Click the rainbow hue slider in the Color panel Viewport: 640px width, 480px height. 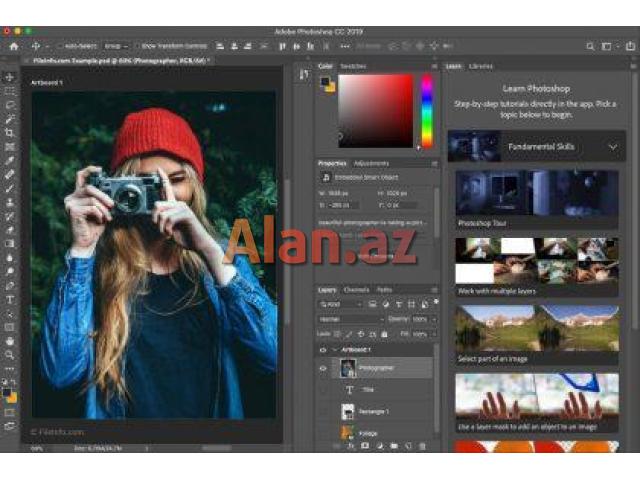pyautogui.click(x=426, y=110)
